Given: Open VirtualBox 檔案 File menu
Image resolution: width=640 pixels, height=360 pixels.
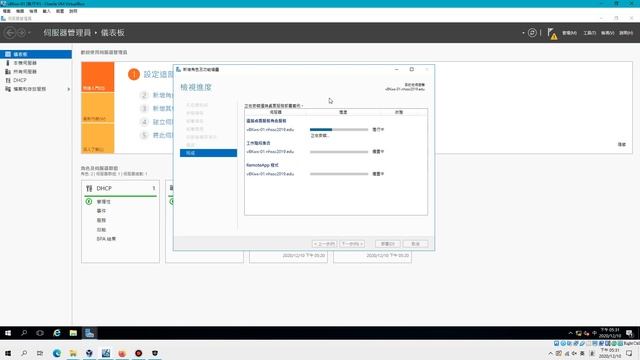Looking at the screenshot, I should coord(7,11).
